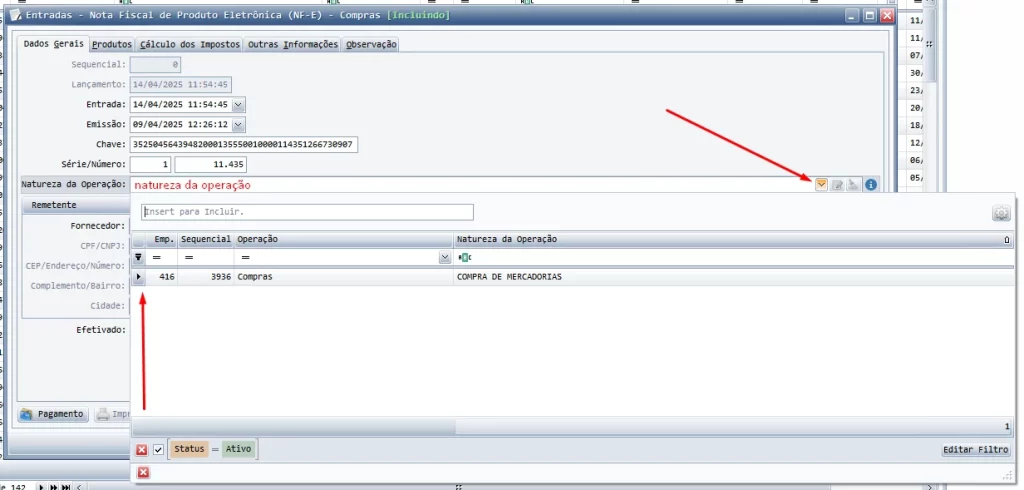This screenshot has width=1024, height=490.
Task: Click the clear broom icon beside Natureza da Operação
Action: click(x=854, y=185)
